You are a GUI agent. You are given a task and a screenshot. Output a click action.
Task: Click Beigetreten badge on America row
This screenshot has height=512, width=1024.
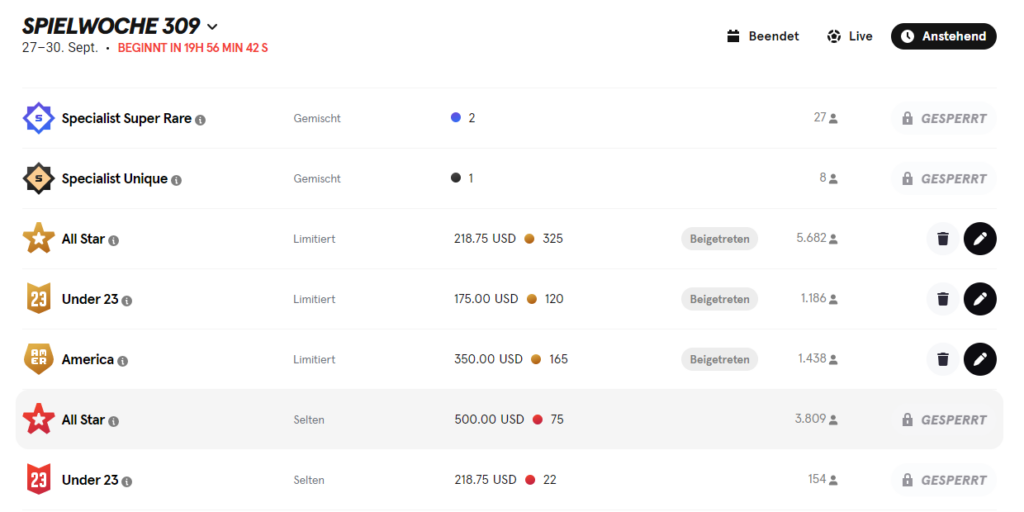tap(720, 359)
